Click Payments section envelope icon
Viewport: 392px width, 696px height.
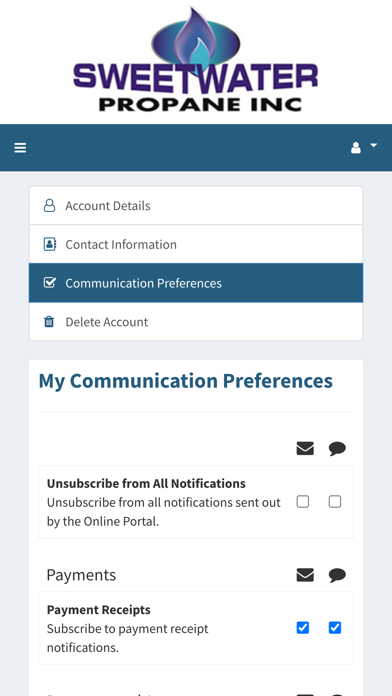click(305, 575)
